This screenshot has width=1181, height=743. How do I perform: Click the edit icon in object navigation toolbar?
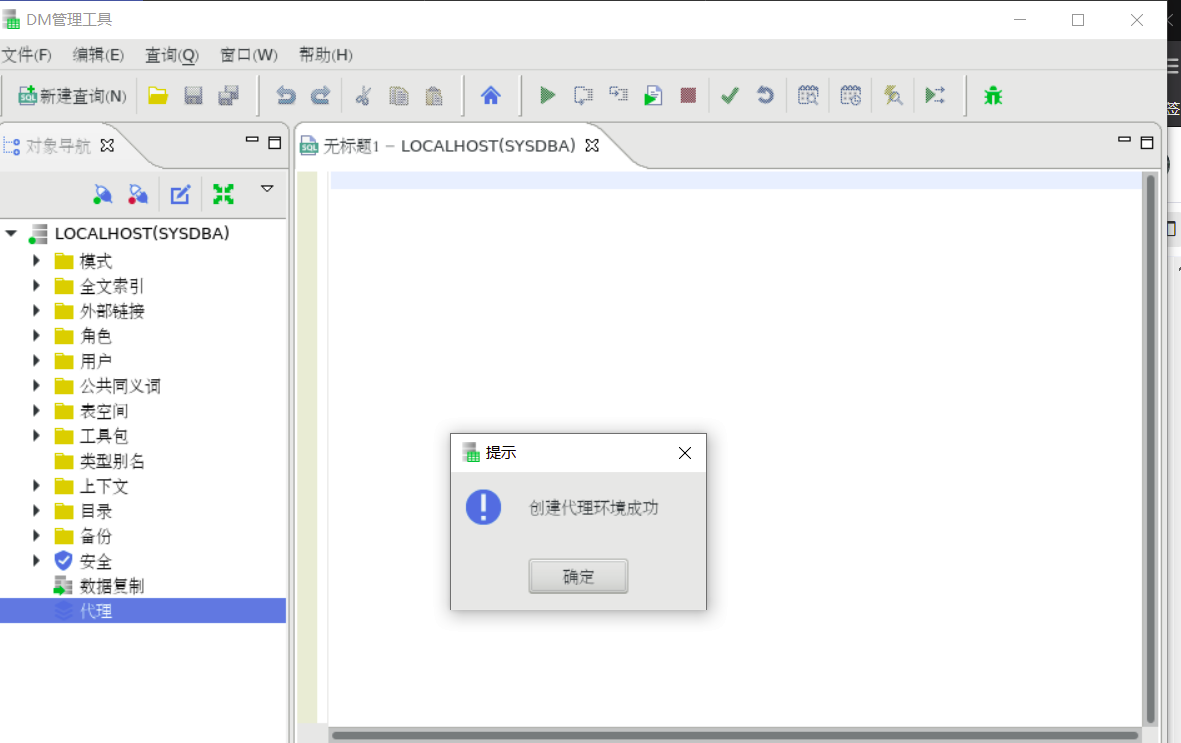(x=180, y=193)
